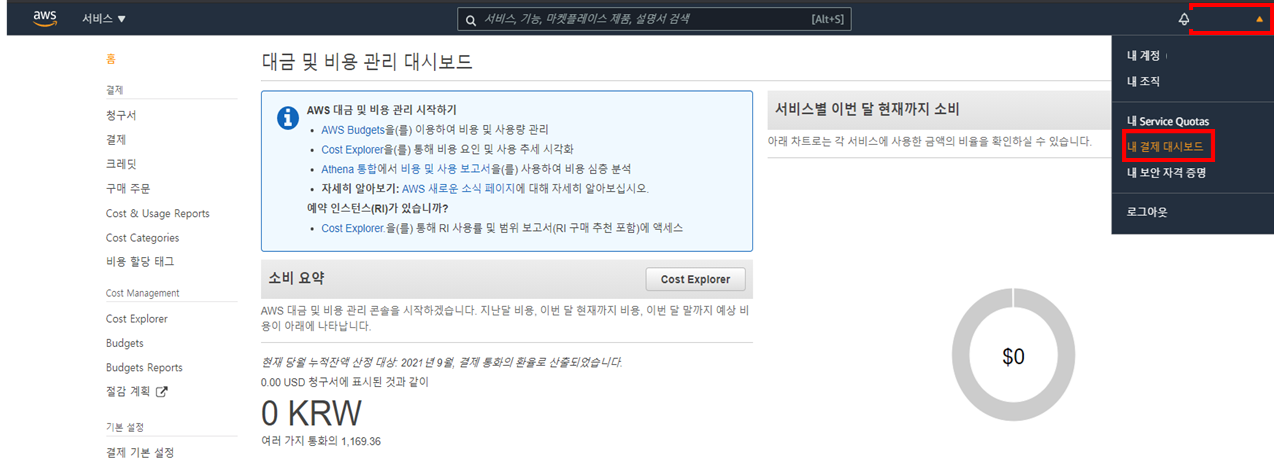Open 결제 기본 설정 in the sidebar
Screen dimensions: 1274x459
(140, 452)
